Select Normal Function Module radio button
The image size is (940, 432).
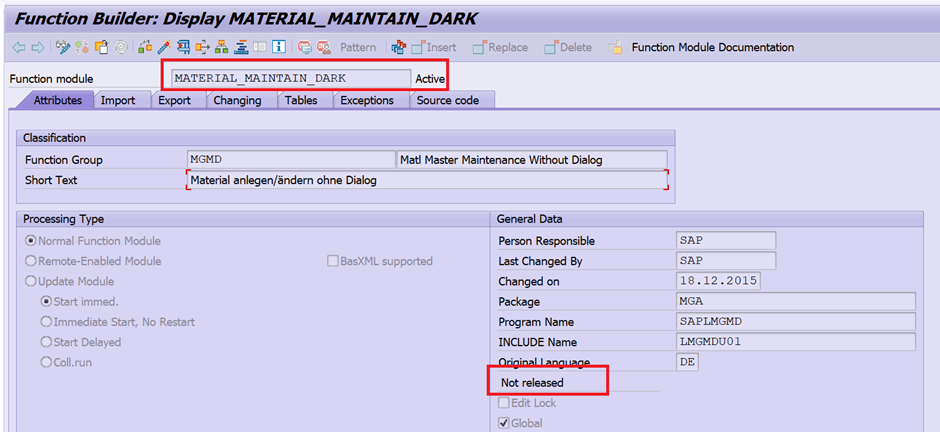coord(32,241)
